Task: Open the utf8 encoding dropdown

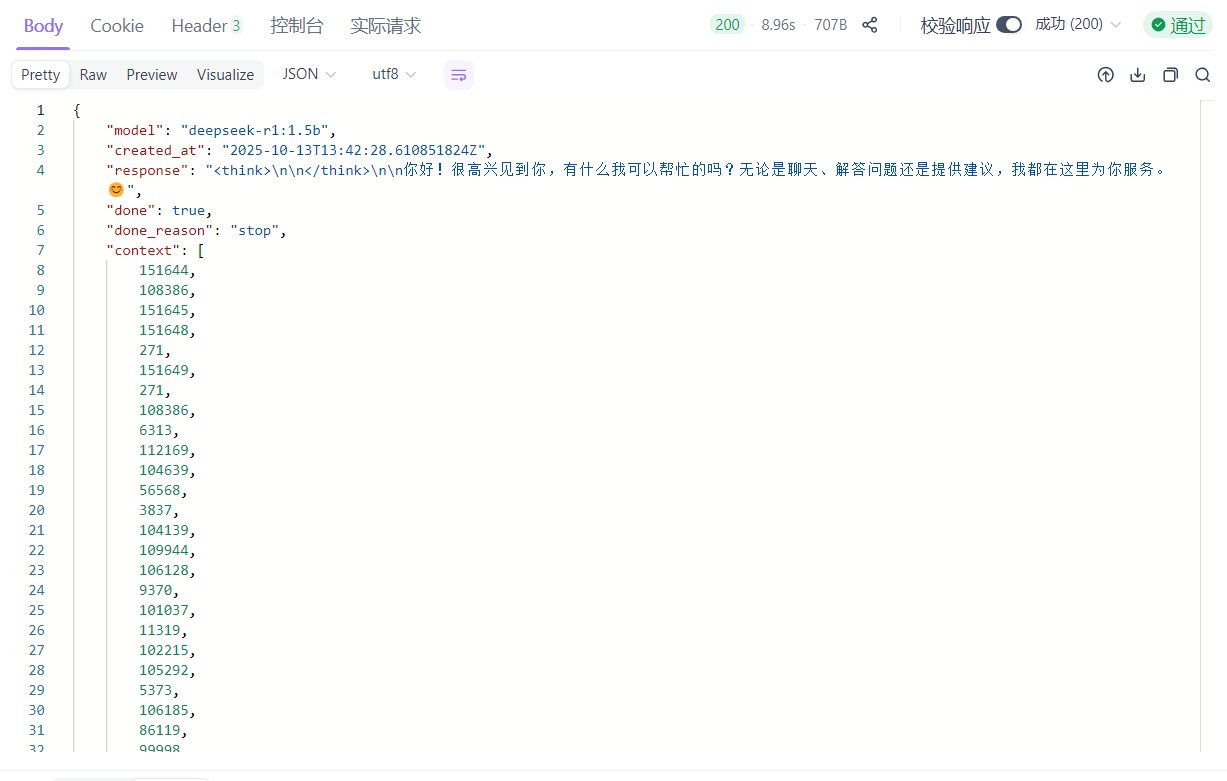Action: coord(394,74)
